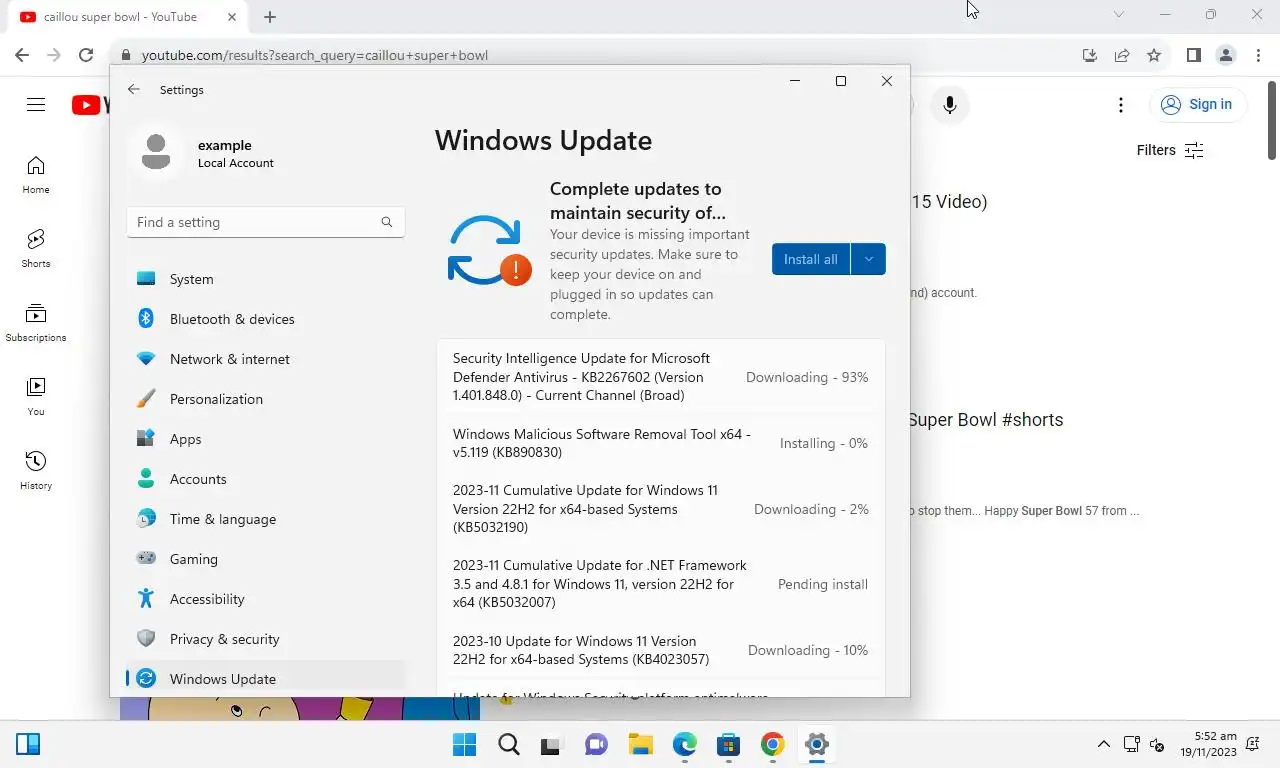This screenshot has width=1280, height=768.
Task: Show hidden system tray icons chevron
Action: [1104, 744]
